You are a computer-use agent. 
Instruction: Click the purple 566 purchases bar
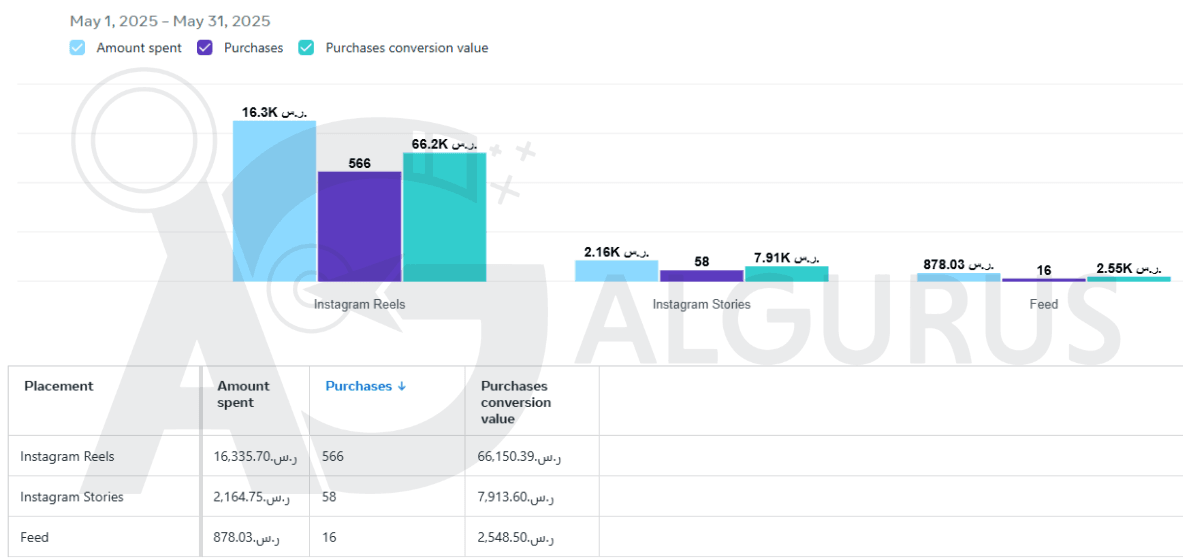point(359,226)
